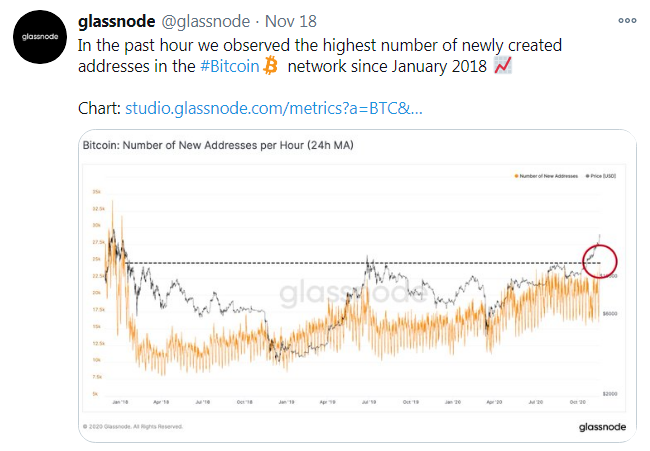Click the red circle highlight on the chart
Image resolution: width=650 pixels, height=451 pixels.
[x=600, y=261]
